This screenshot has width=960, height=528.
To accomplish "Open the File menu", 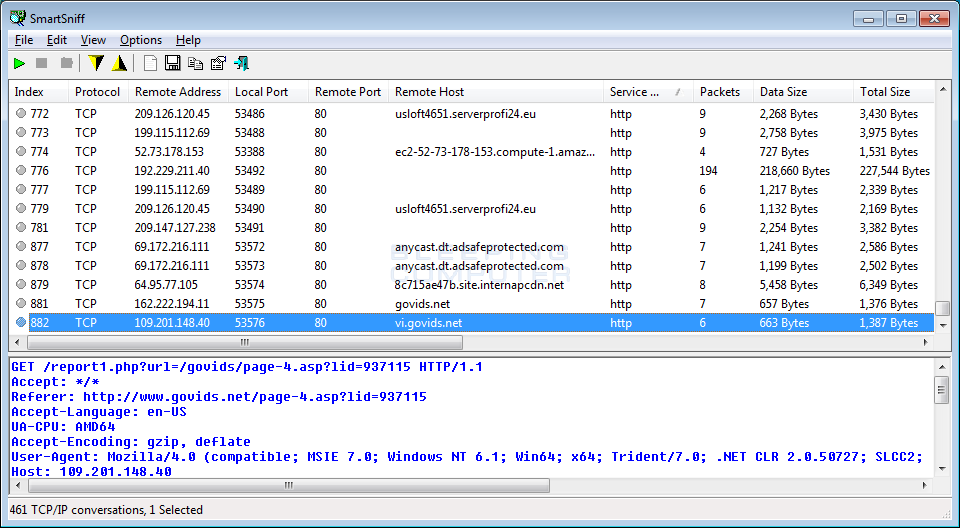I will [24, 40].
